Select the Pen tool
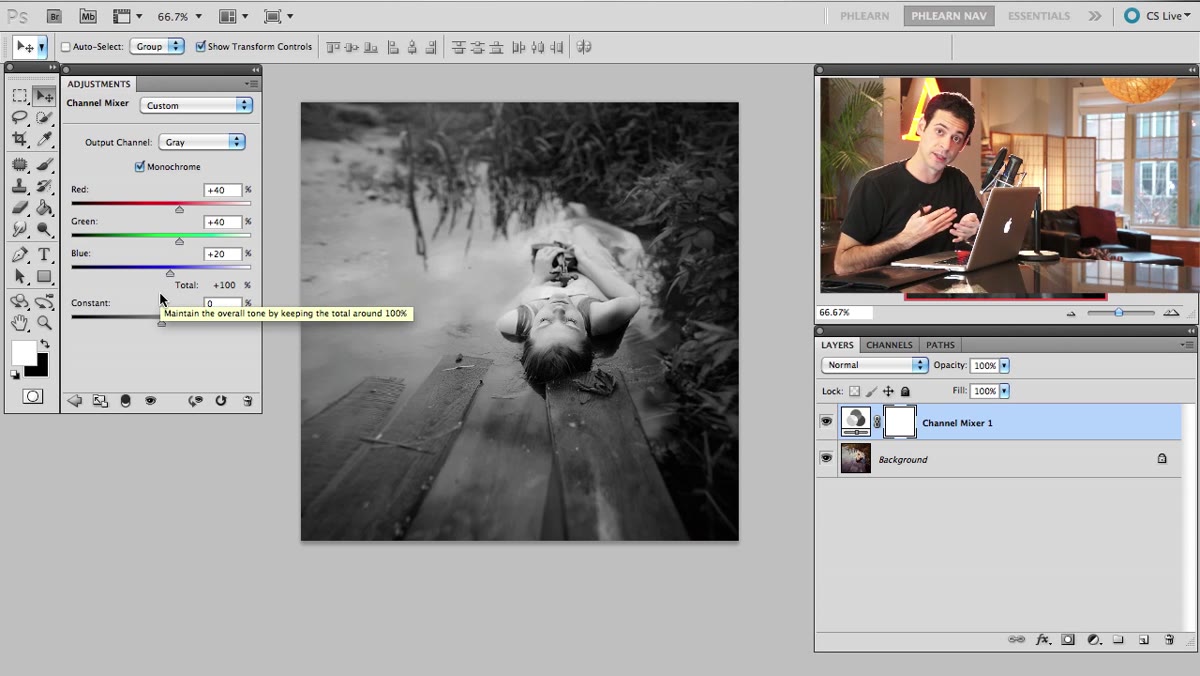1200x676 pixels. [x=19, y=255]
